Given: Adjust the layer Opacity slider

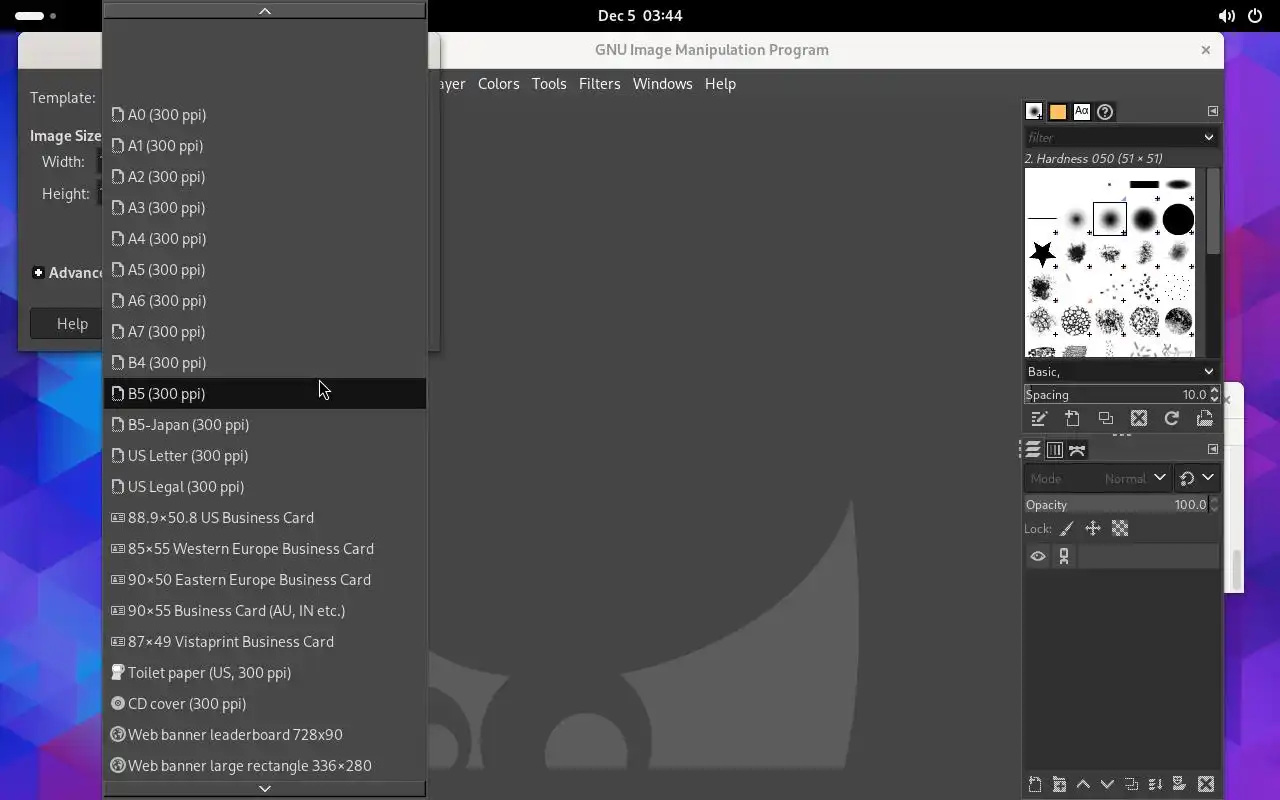Looking at the screenshot, I should tap(1116, 505).
